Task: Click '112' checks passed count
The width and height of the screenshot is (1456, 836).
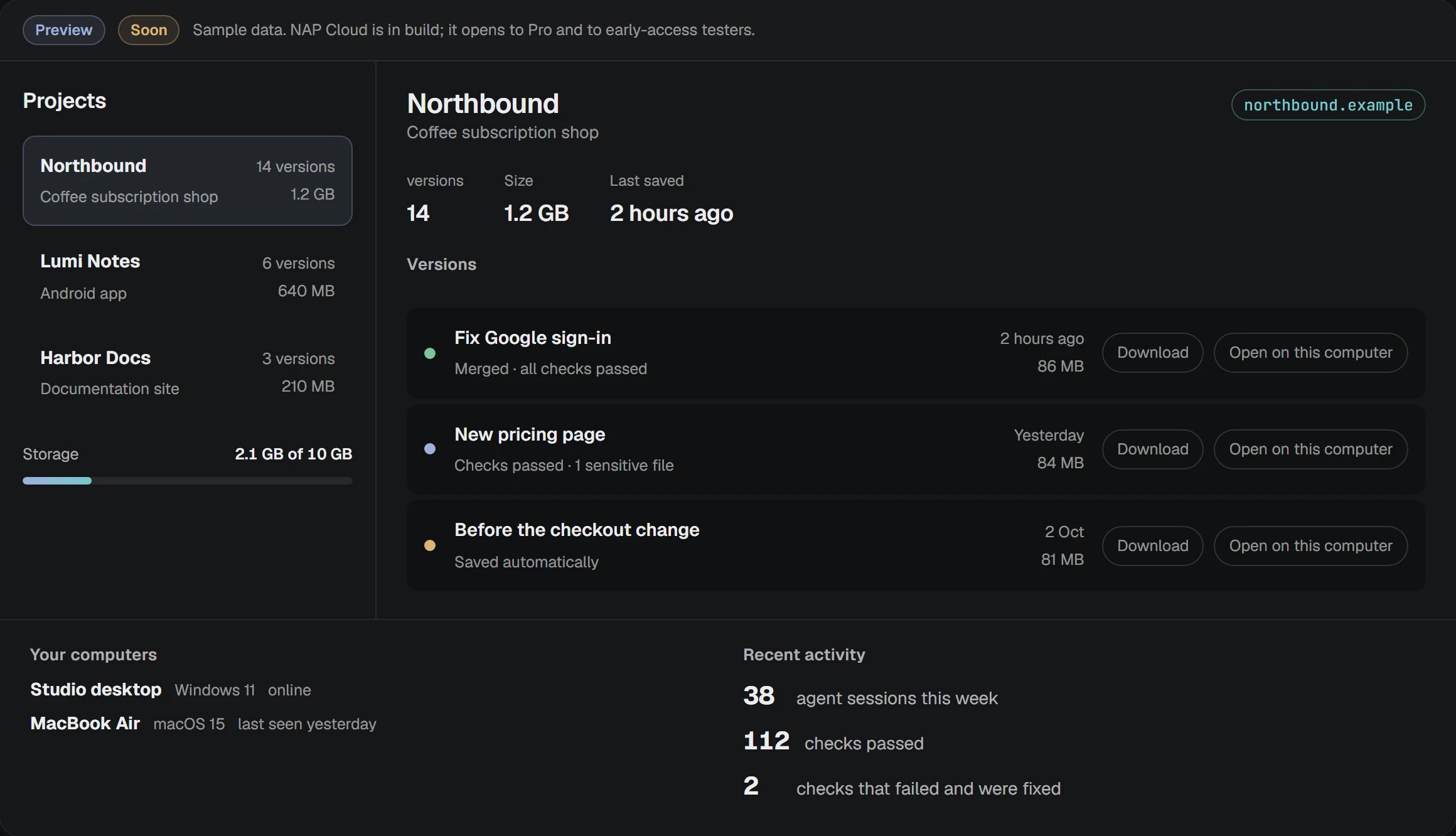Action: point(766,741)
